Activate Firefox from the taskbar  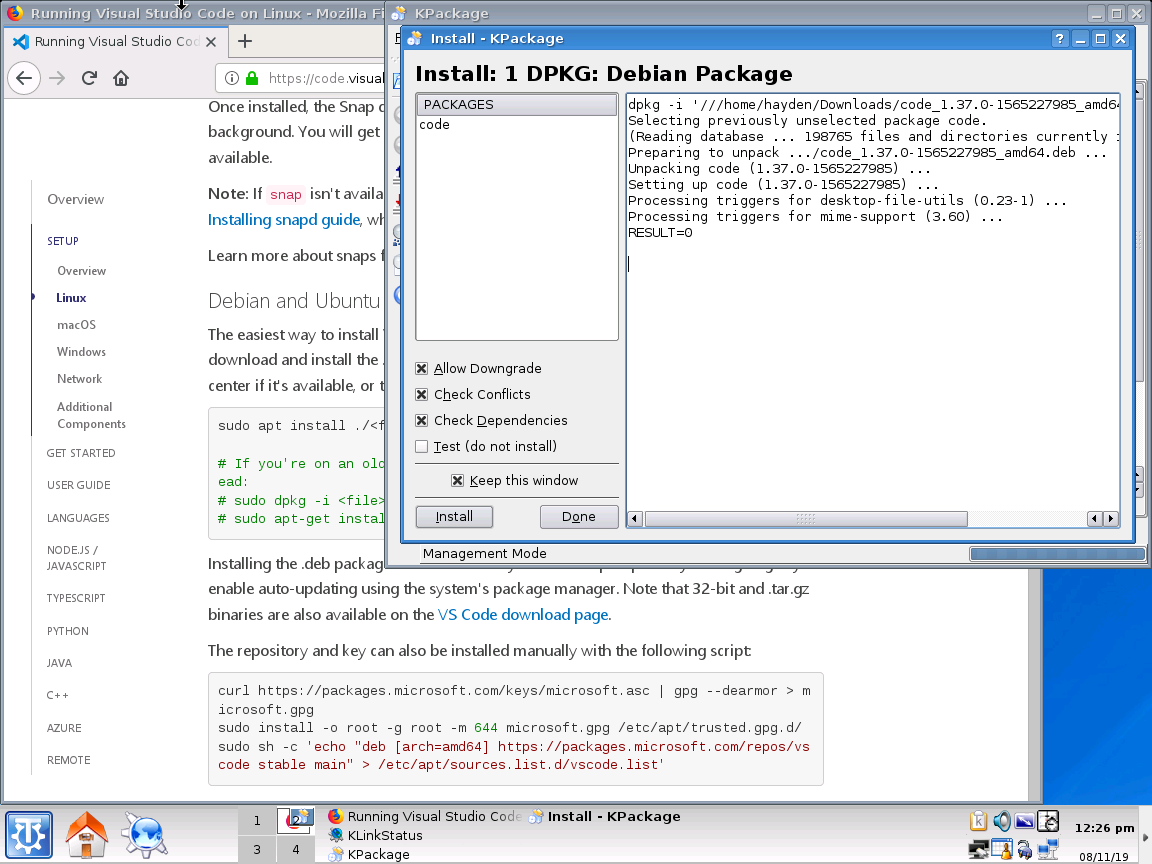pyautogui.click(x=425, y=816)
